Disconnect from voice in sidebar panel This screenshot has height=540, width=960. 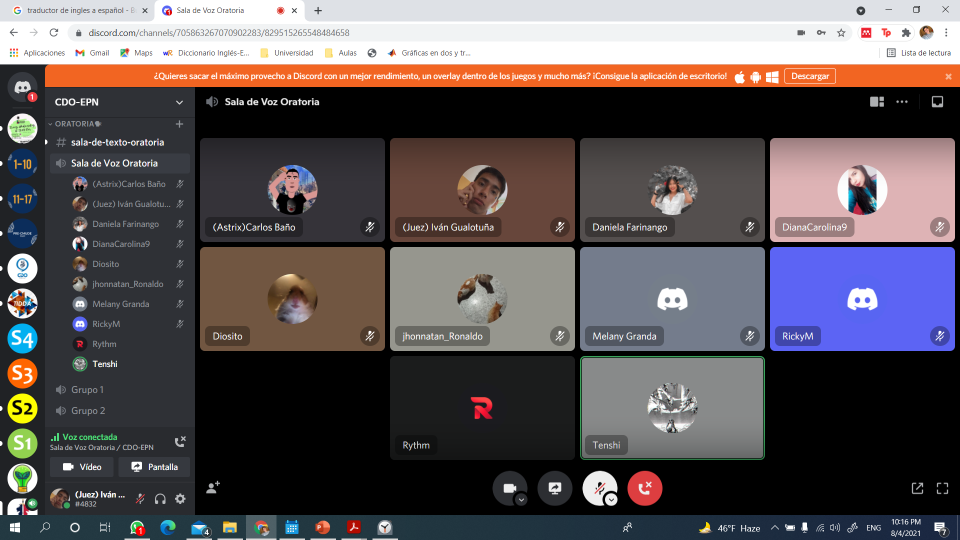[180, 441]
